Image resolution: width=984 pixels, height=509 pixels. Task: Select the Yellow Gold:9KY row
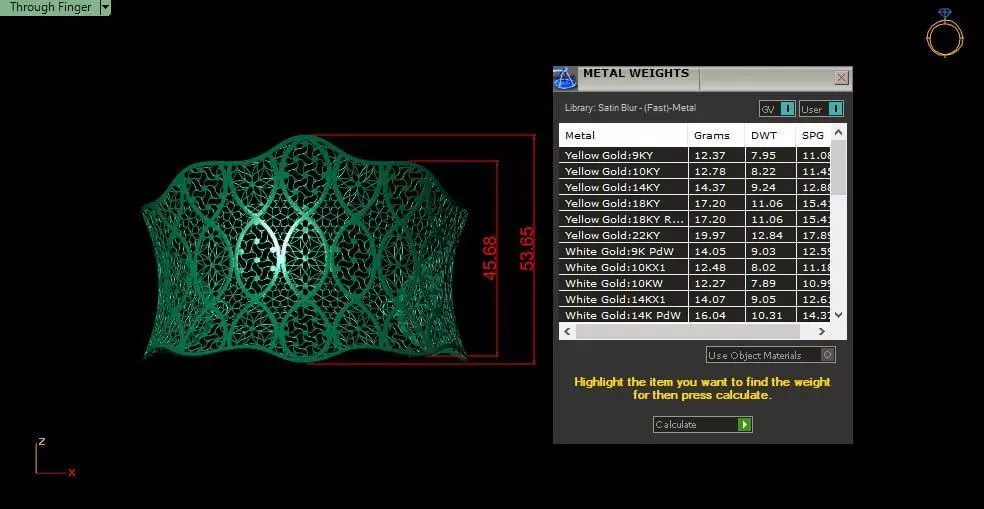695,155
